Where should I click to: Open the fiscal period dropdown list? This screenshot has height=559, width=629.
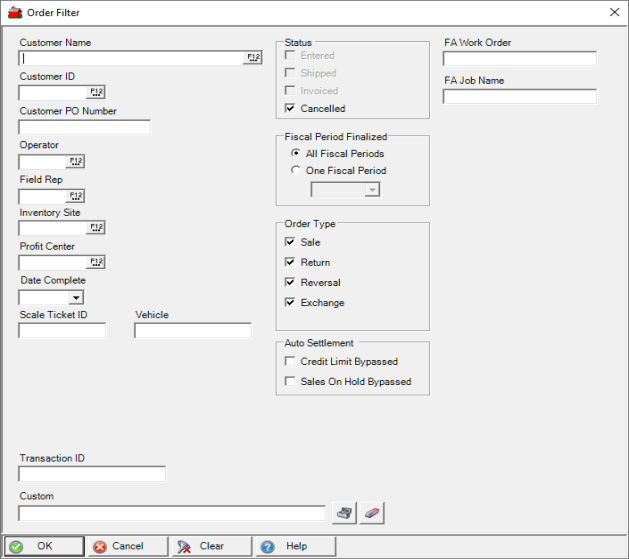372,190
